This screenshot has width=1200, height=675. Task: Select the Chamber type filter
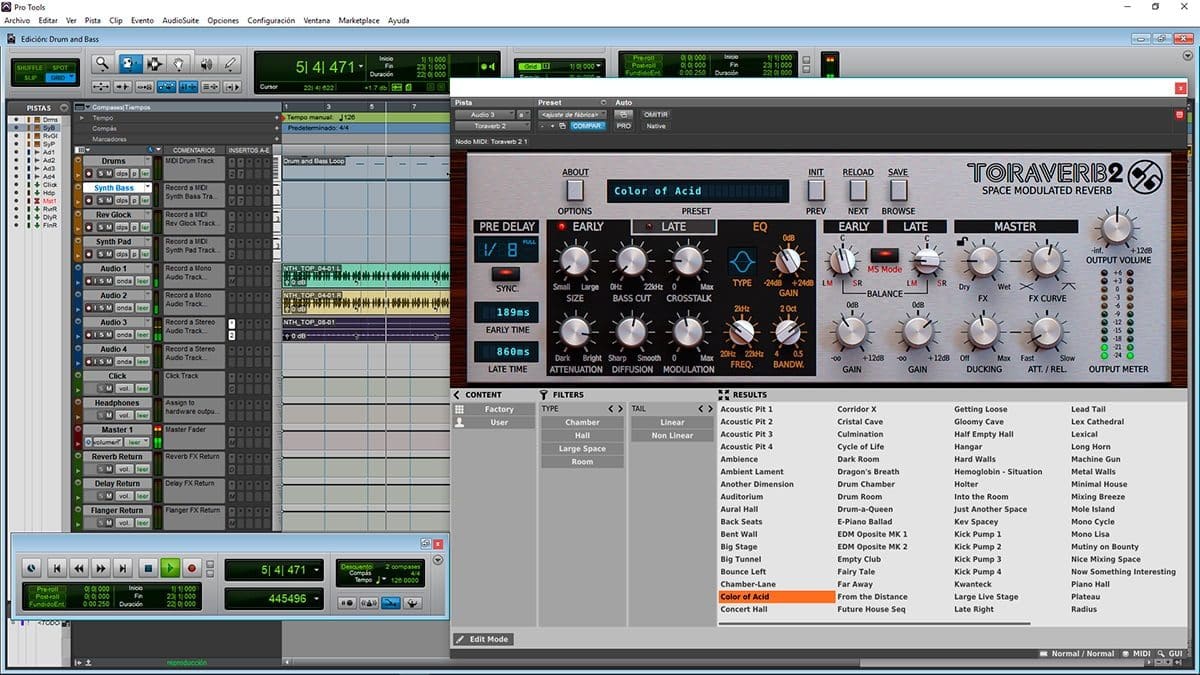[582, 422]
